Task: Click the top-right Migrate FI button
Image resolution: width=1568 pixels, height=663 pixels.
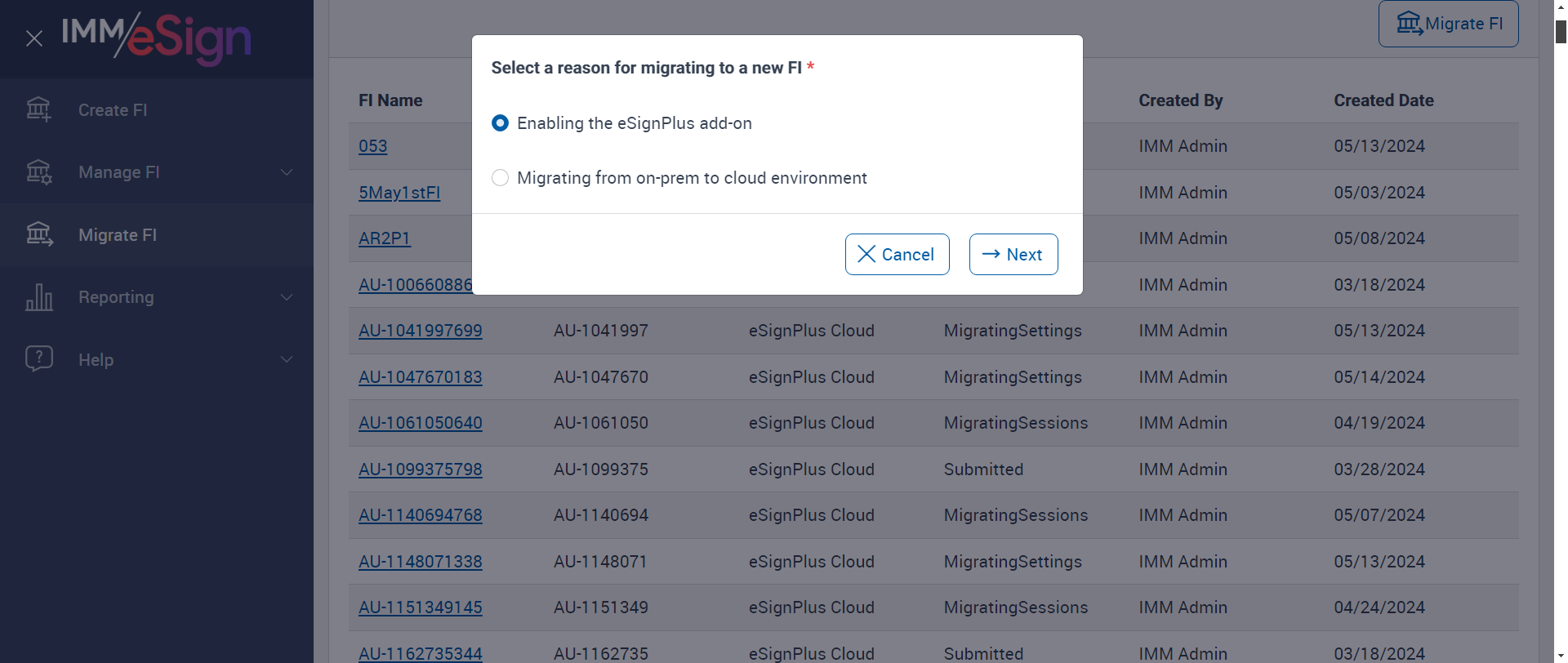Action: pyautogui.click(x=1448, y=24)
